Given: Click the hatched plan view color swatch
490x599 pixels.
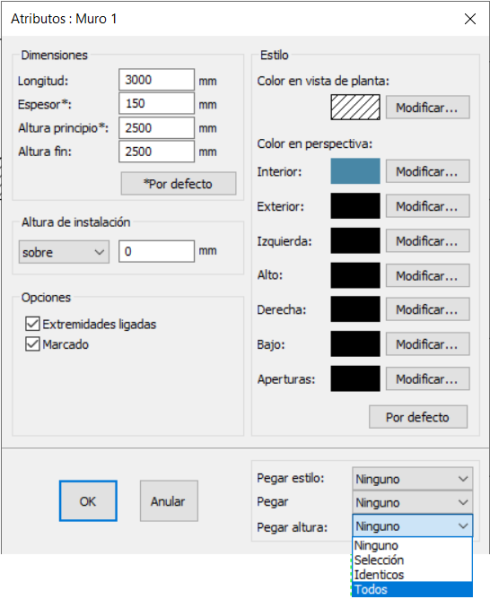Looking at the screenshot, I should tap(355, 107).
